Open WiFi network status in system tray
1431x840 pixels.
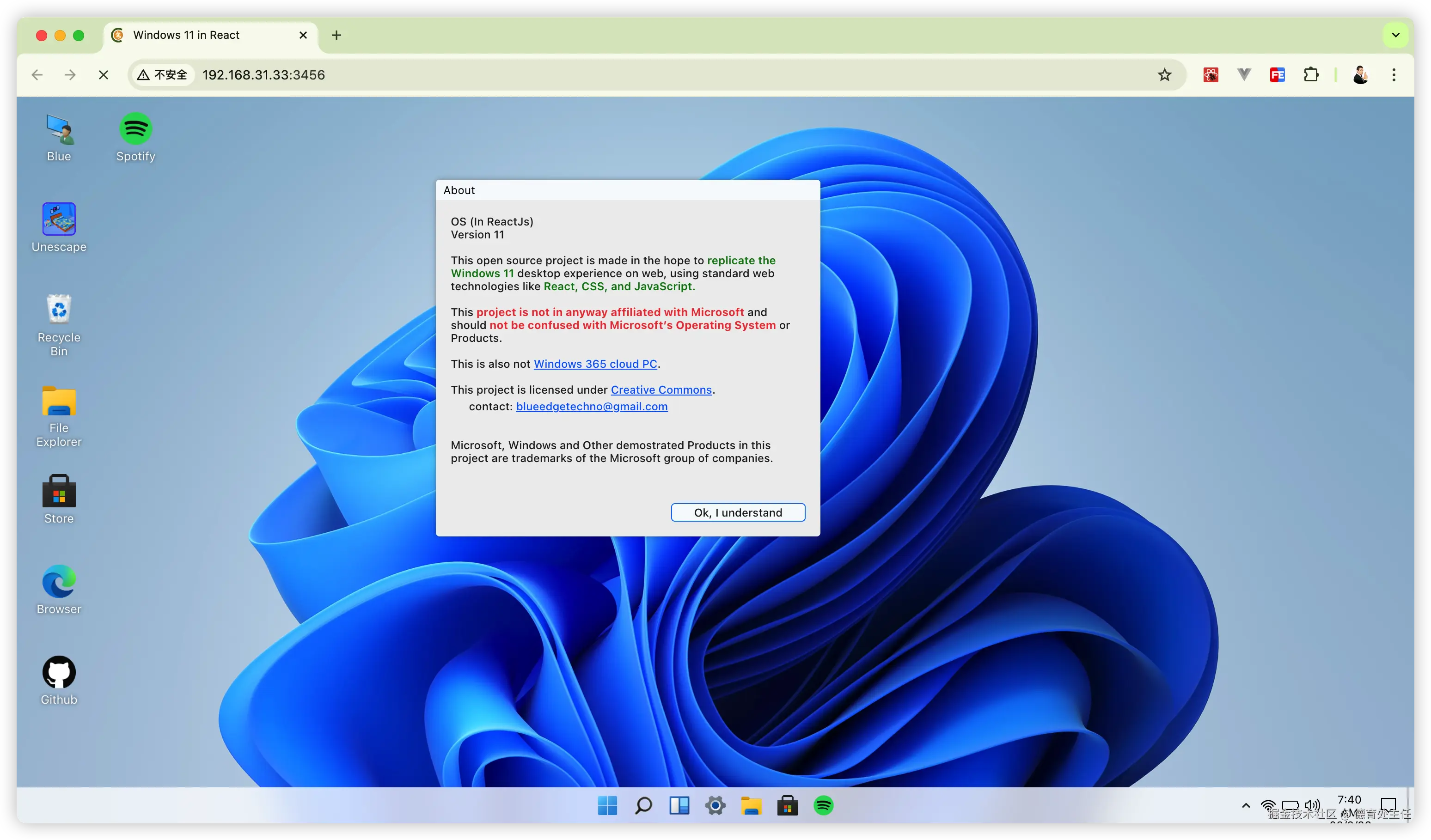pyautogui.click(x=1267, y=805)
